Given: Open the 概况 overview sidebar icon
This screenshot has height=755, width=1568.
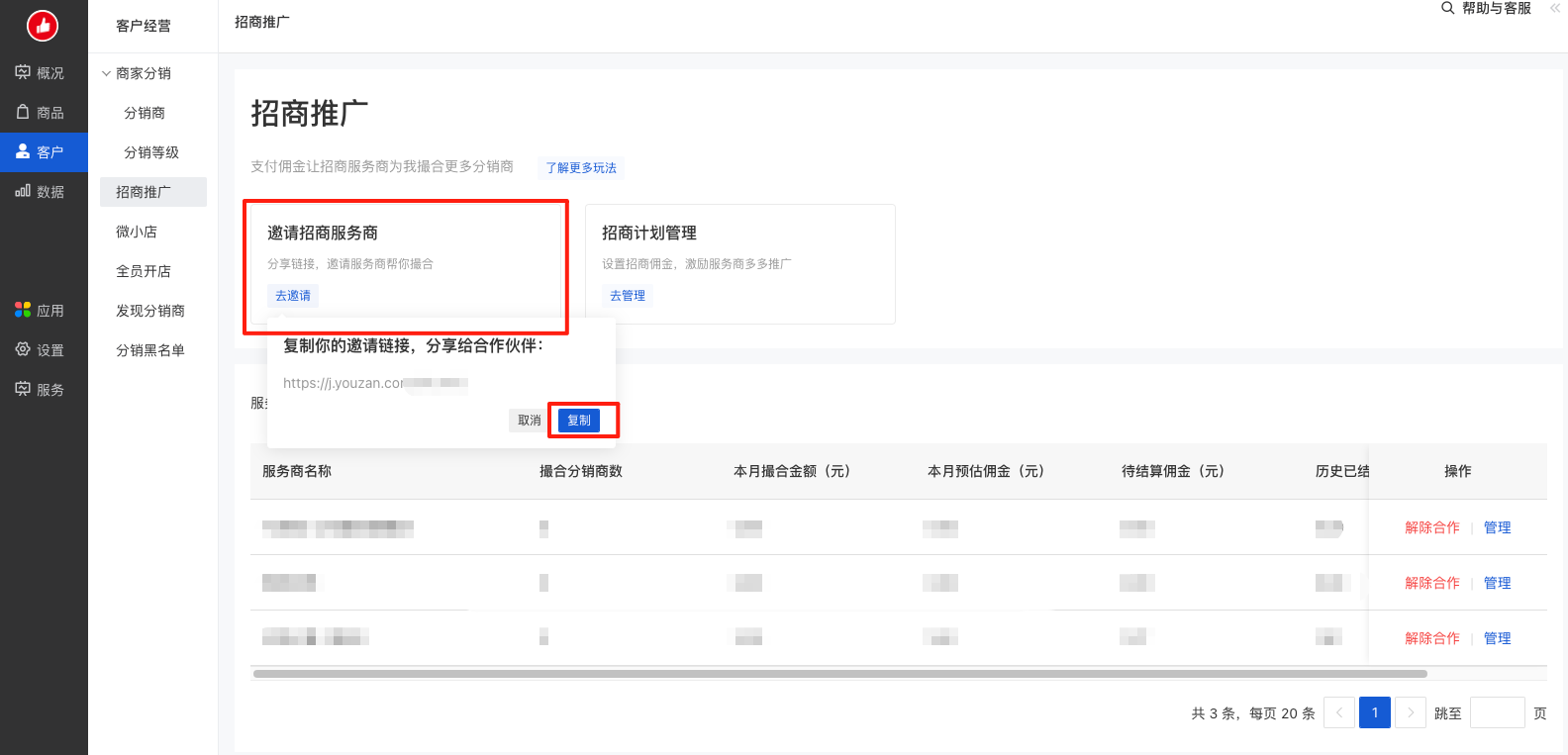Looking at the screenshot, I should click(x=23, y=72).
